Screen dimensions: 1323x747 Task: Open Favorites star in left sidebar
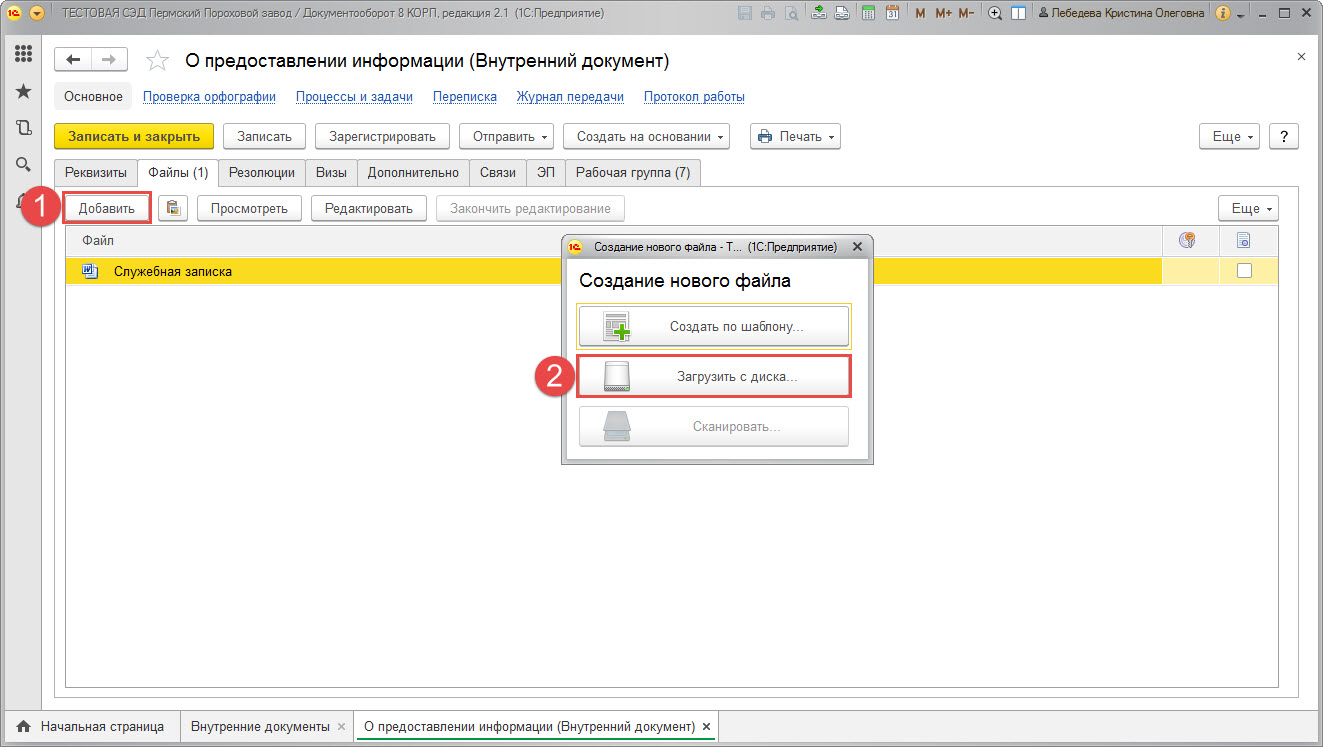pos(24,91)
